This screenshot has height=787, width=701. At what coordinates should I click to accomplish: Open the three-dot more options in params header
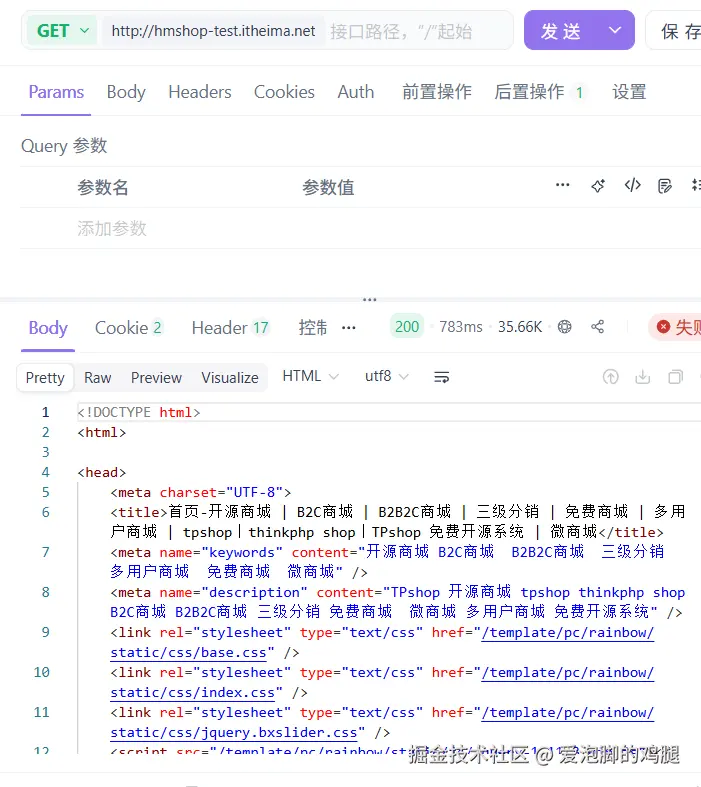point(563,185)
